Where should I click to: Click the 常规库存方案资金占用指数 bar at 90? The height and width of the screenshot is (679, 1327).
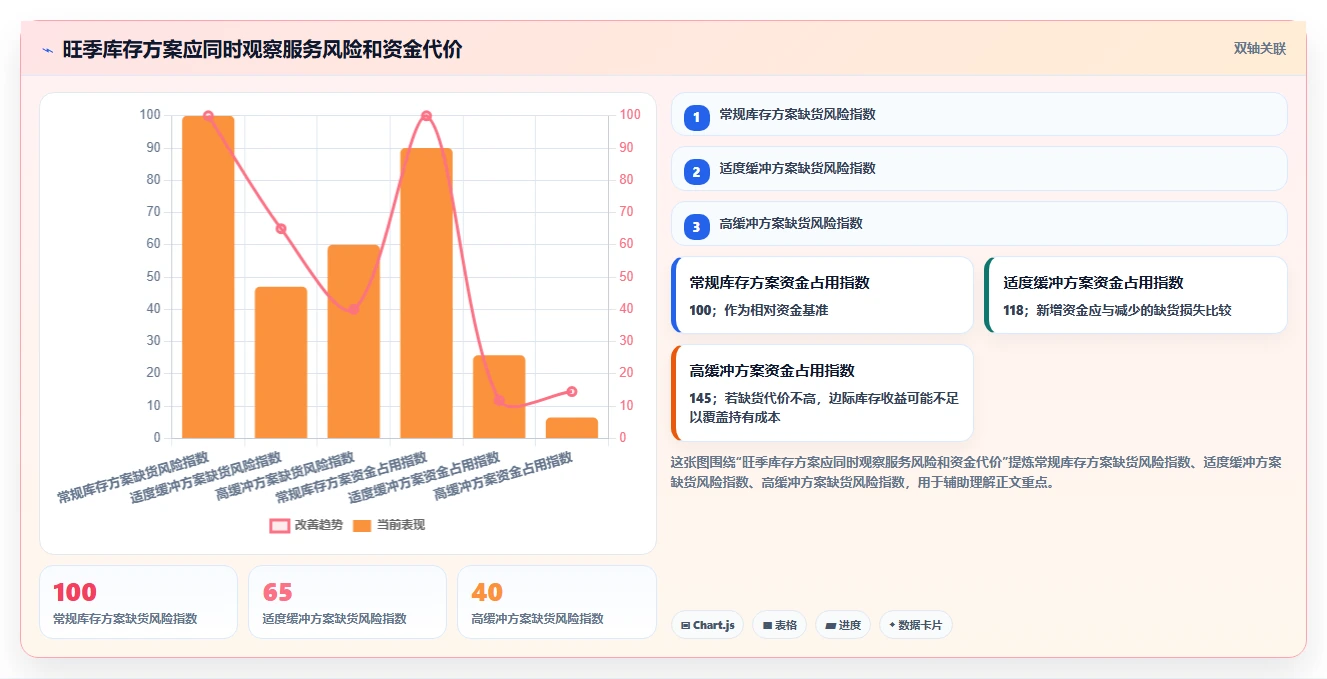[x=426, y=293]
